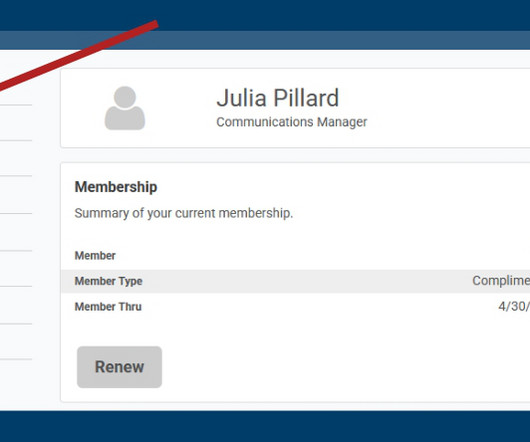Click the Member Thru row label

point(108,307)
